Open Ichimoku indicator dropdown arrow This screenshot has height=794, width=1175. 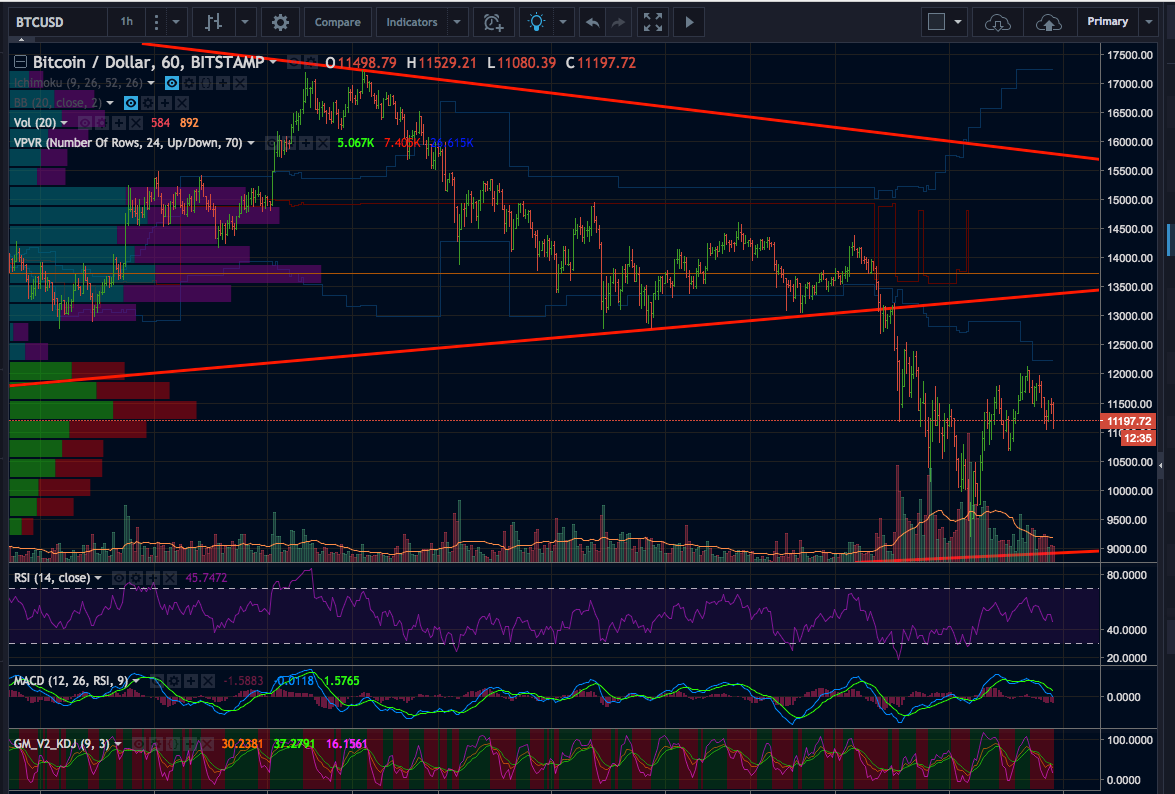(151, 83)
